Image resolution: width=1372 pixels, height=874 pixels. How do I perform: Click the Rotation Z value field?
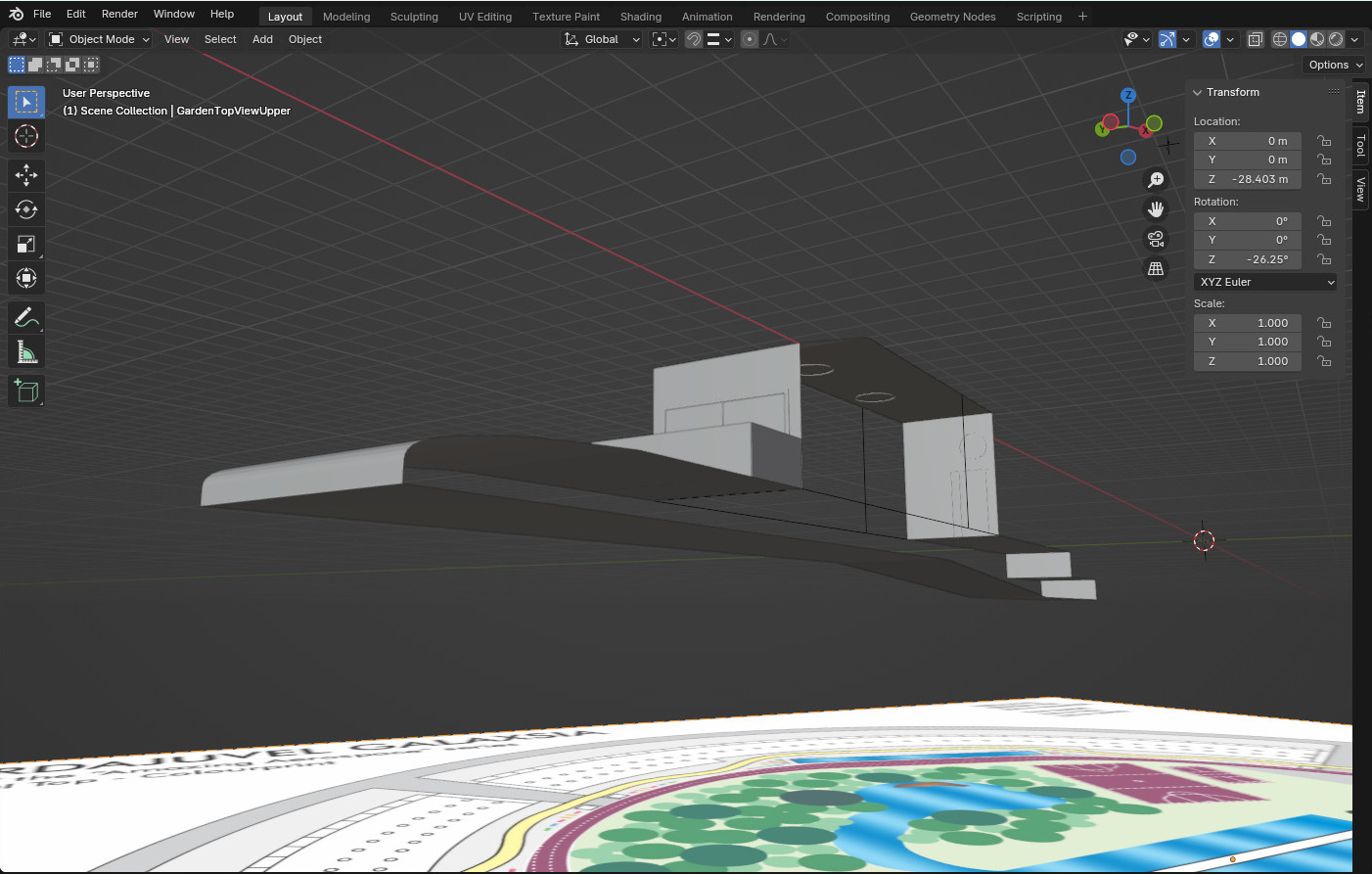point(1248,259)
